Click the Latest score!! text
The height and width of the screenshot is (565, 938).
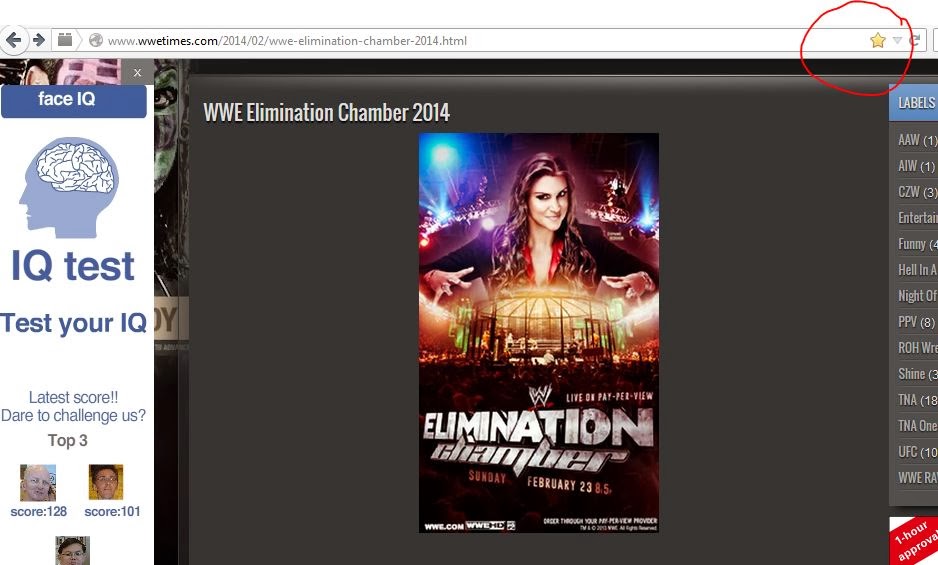pos(74,397)
